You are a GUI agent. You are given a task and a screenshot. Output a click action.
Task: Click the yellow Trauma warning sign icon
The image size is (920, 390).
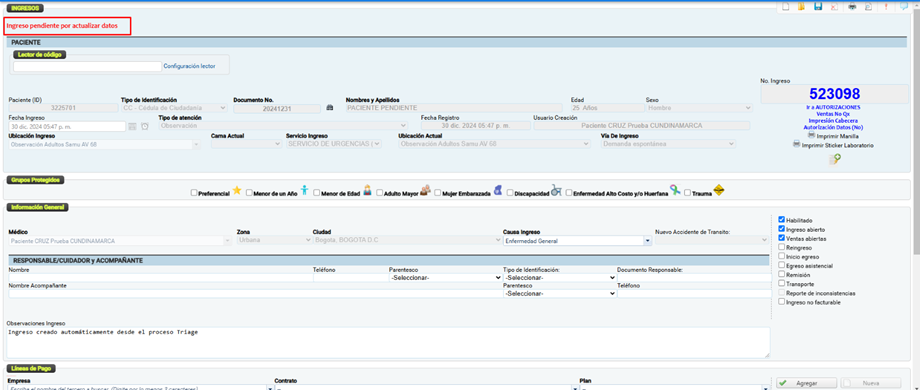(719, 191)
